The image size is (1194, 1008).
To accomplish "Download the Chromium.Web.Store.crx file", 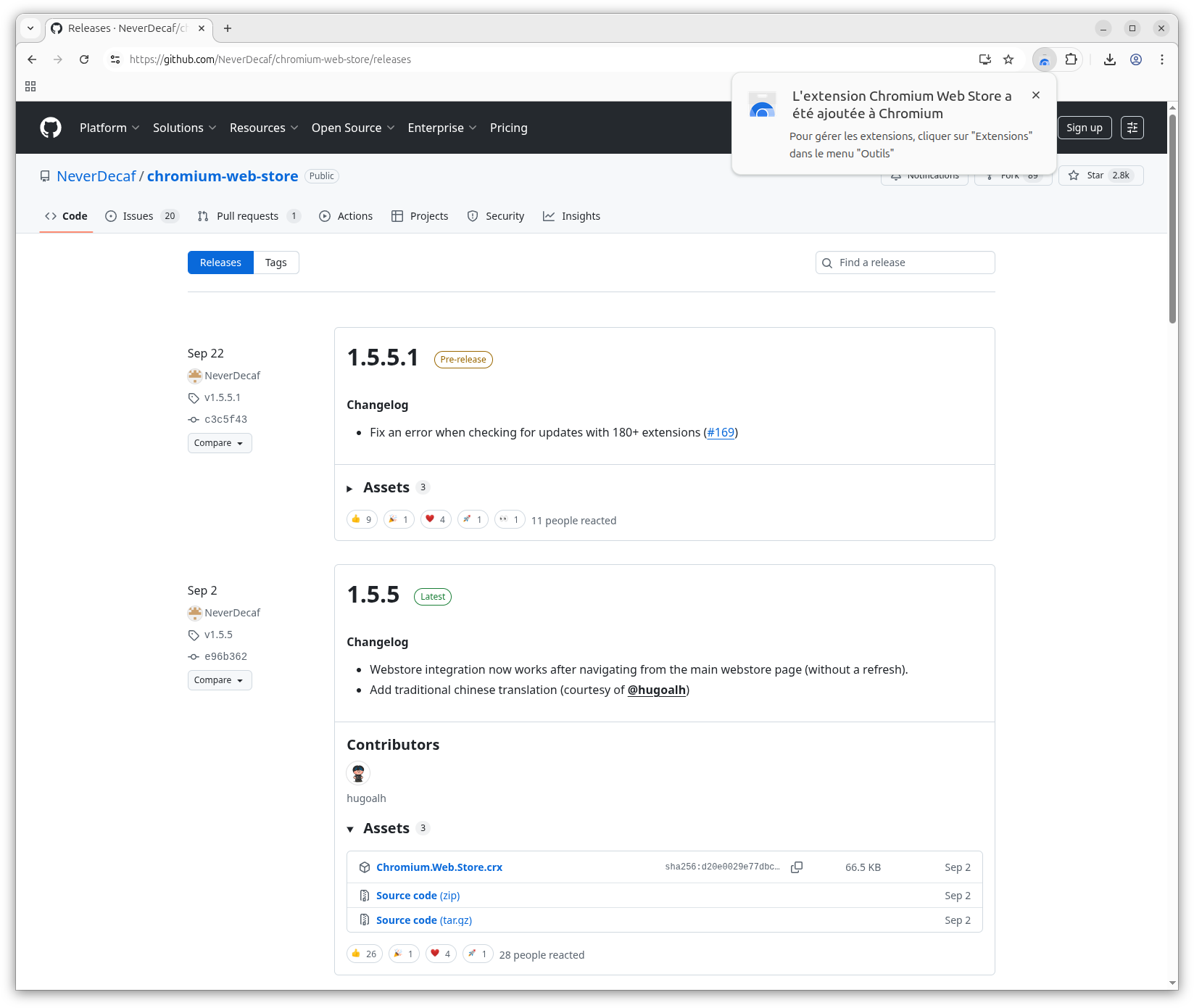I will 439,867.
